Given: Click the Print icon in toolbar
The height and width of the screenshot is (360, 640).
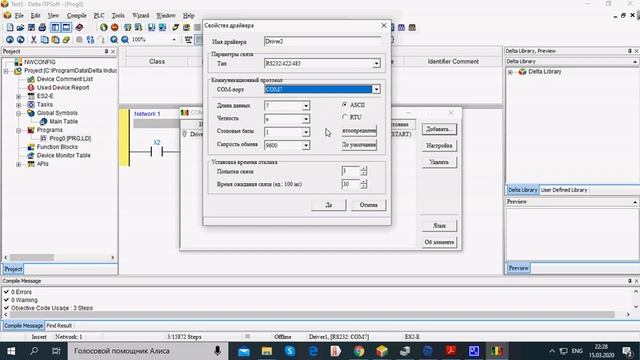Looking at the screenshot, I should point(42,27).
